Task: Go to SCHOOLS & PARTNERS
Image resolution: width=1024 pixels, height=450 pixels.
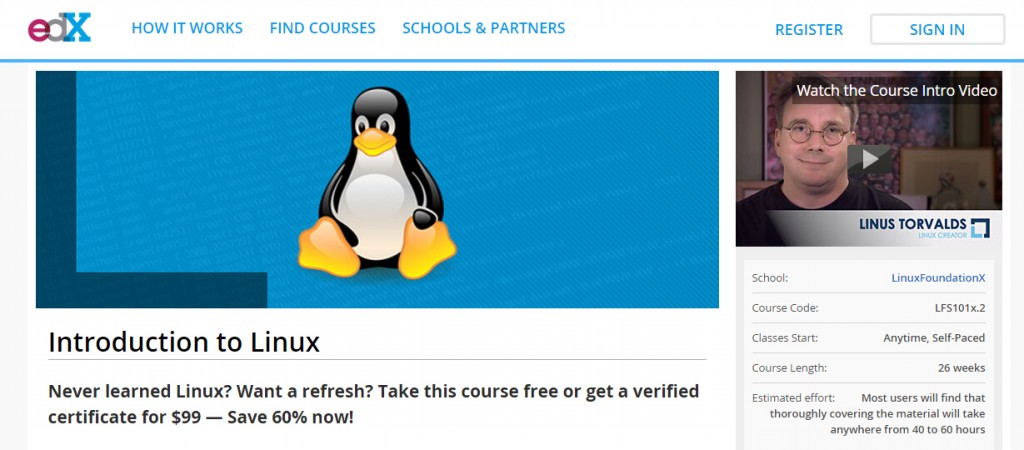Action: [484, 28]
